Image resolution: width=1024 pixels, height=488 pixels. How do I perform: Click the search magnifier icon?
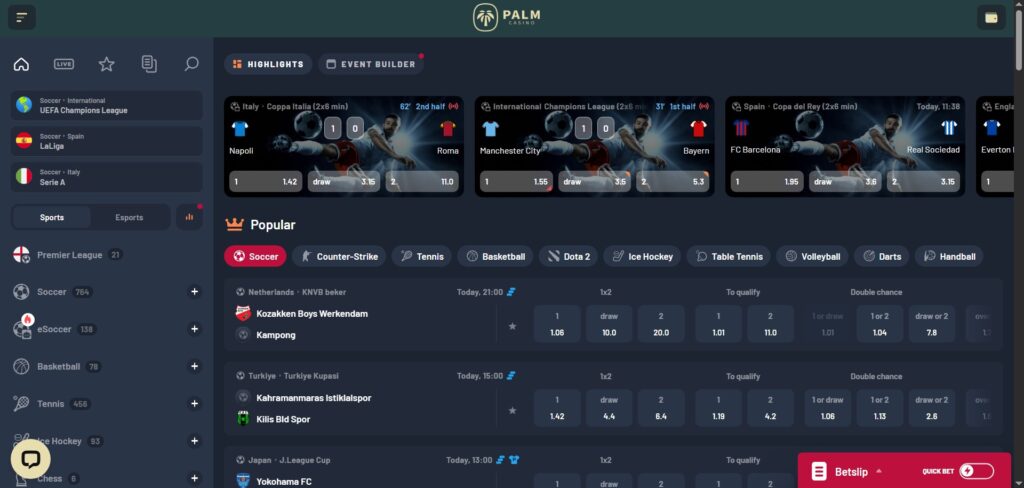click(191, 64)
